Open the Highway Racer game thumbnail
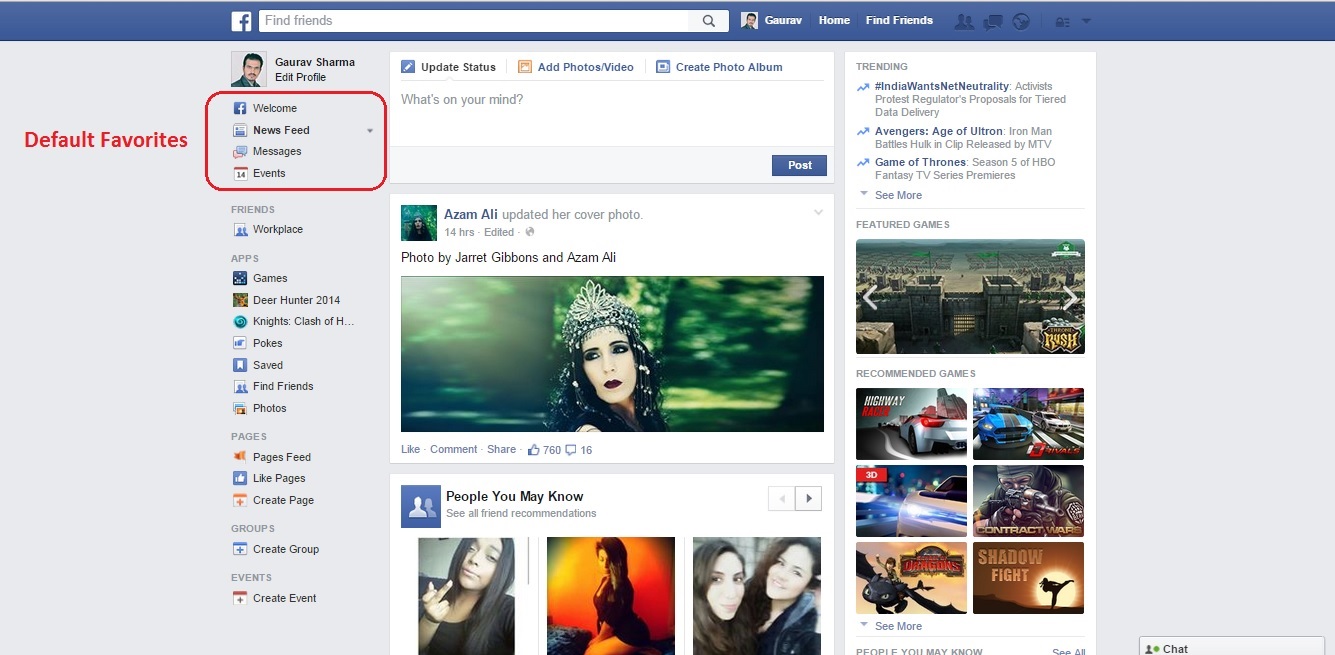 [911, 424]
